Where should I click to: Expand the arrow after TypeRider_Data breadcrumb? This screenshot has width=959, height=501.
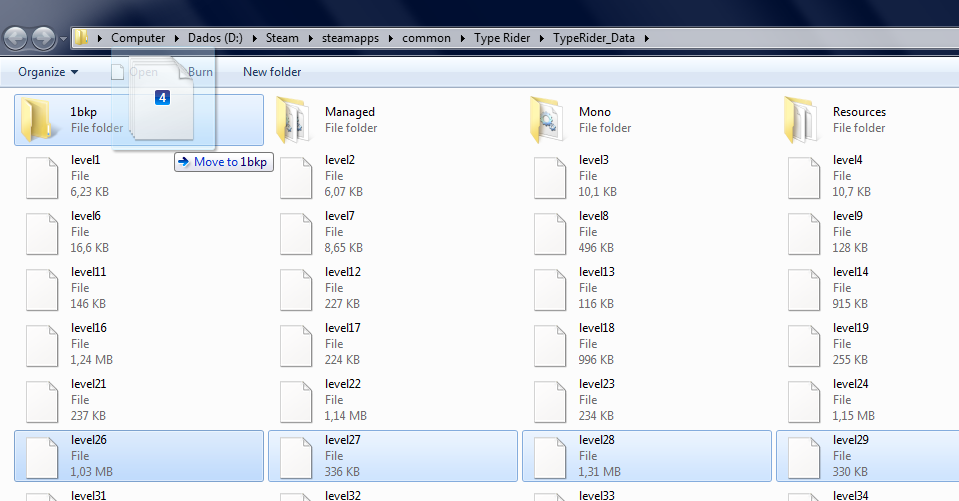point(646,39)
